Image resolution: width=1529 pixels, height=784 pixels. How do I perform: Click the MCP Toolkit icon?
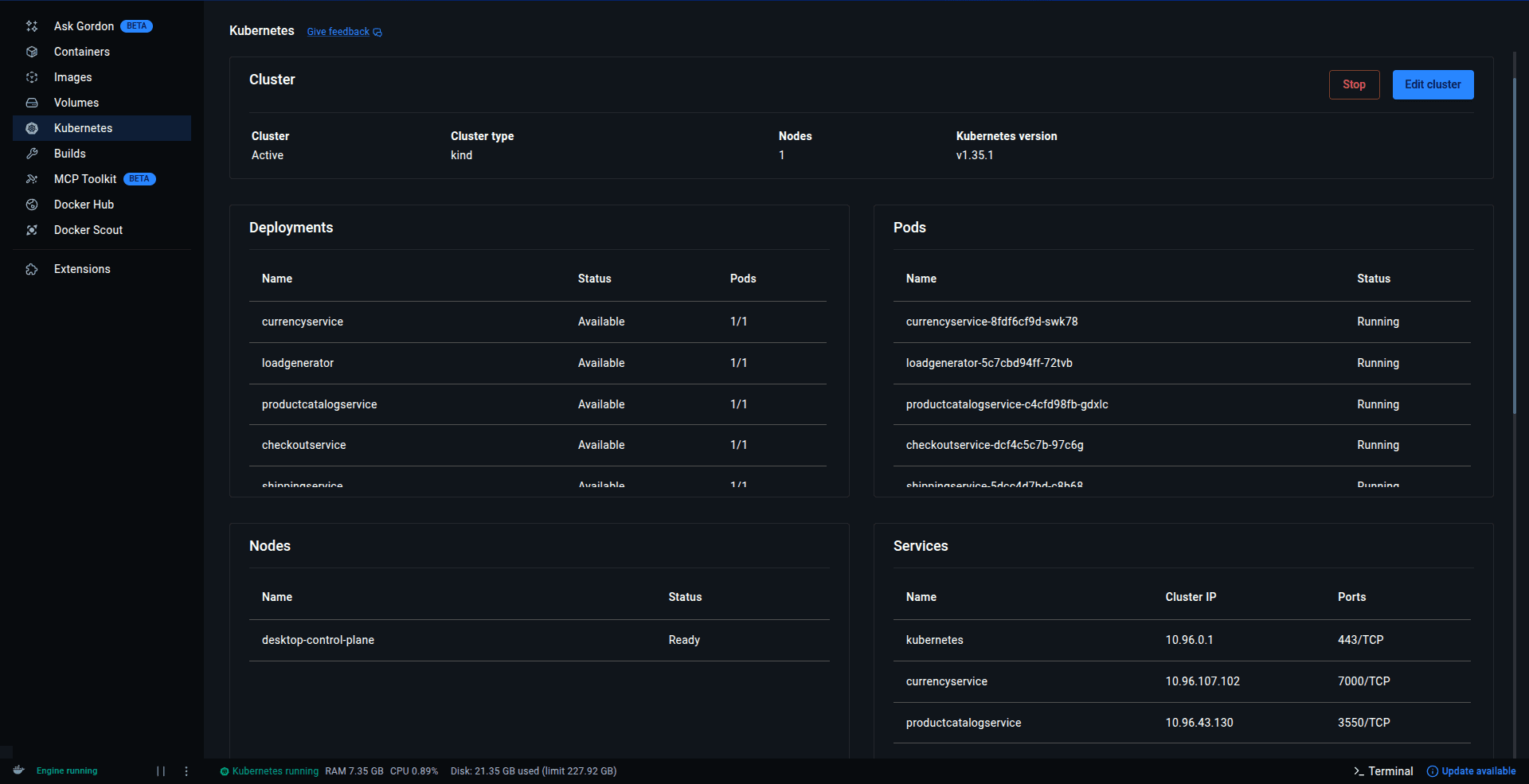pos(32,179)
